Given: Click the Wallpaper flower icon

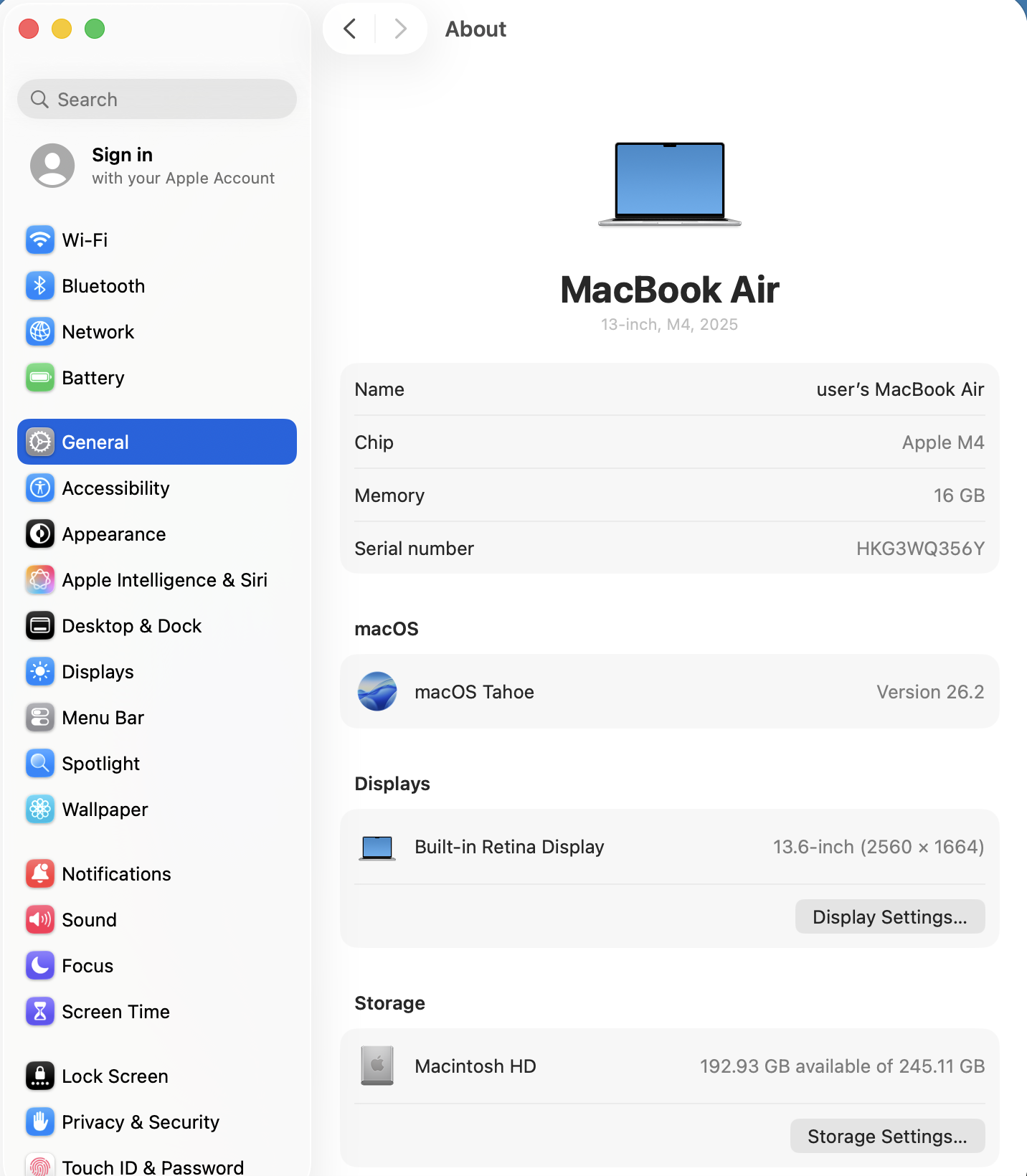Looking at the screenshot, I should click(40, 810).
